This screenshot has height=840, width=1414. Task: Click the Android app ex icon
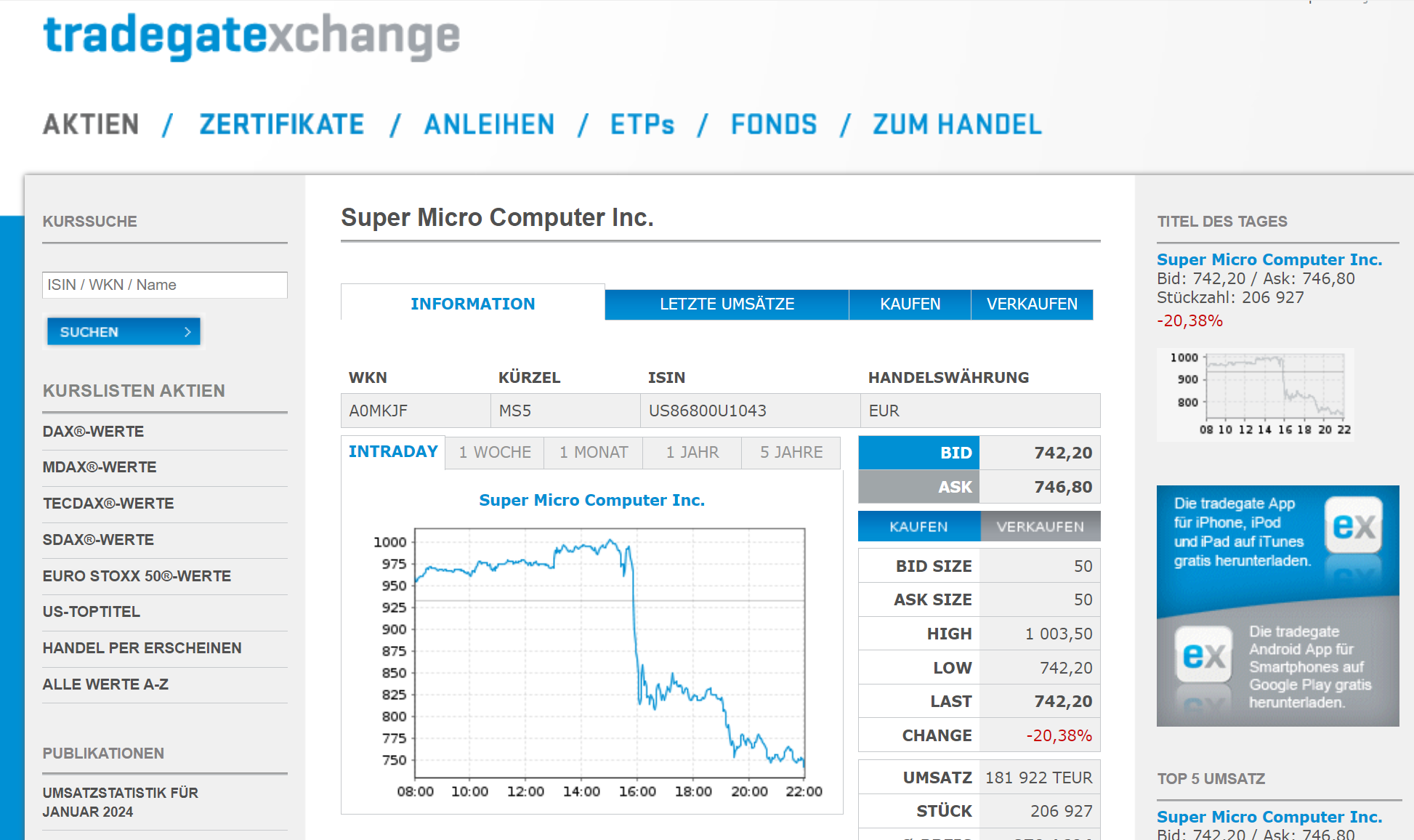point(1204,655)
